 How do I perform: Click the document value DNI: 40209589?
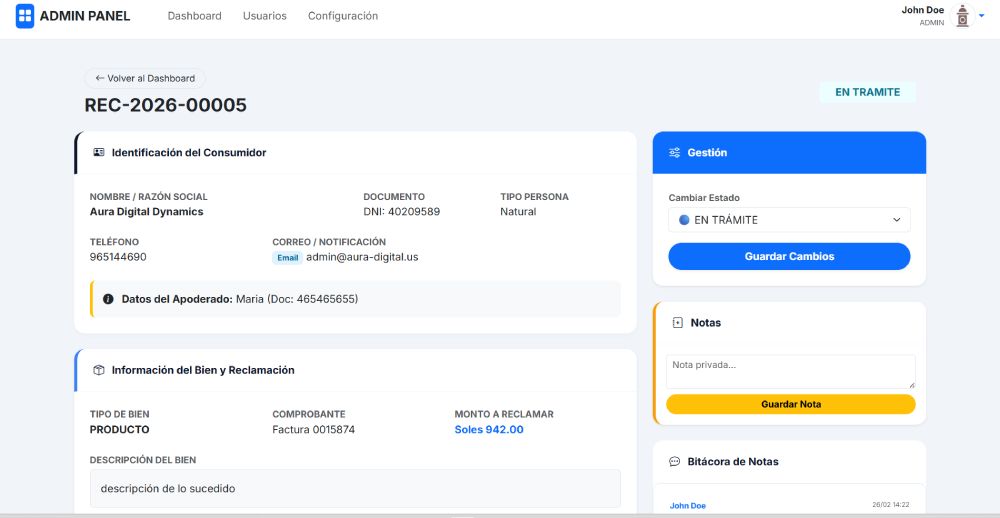pyautogui.click(x=402, y=212)
